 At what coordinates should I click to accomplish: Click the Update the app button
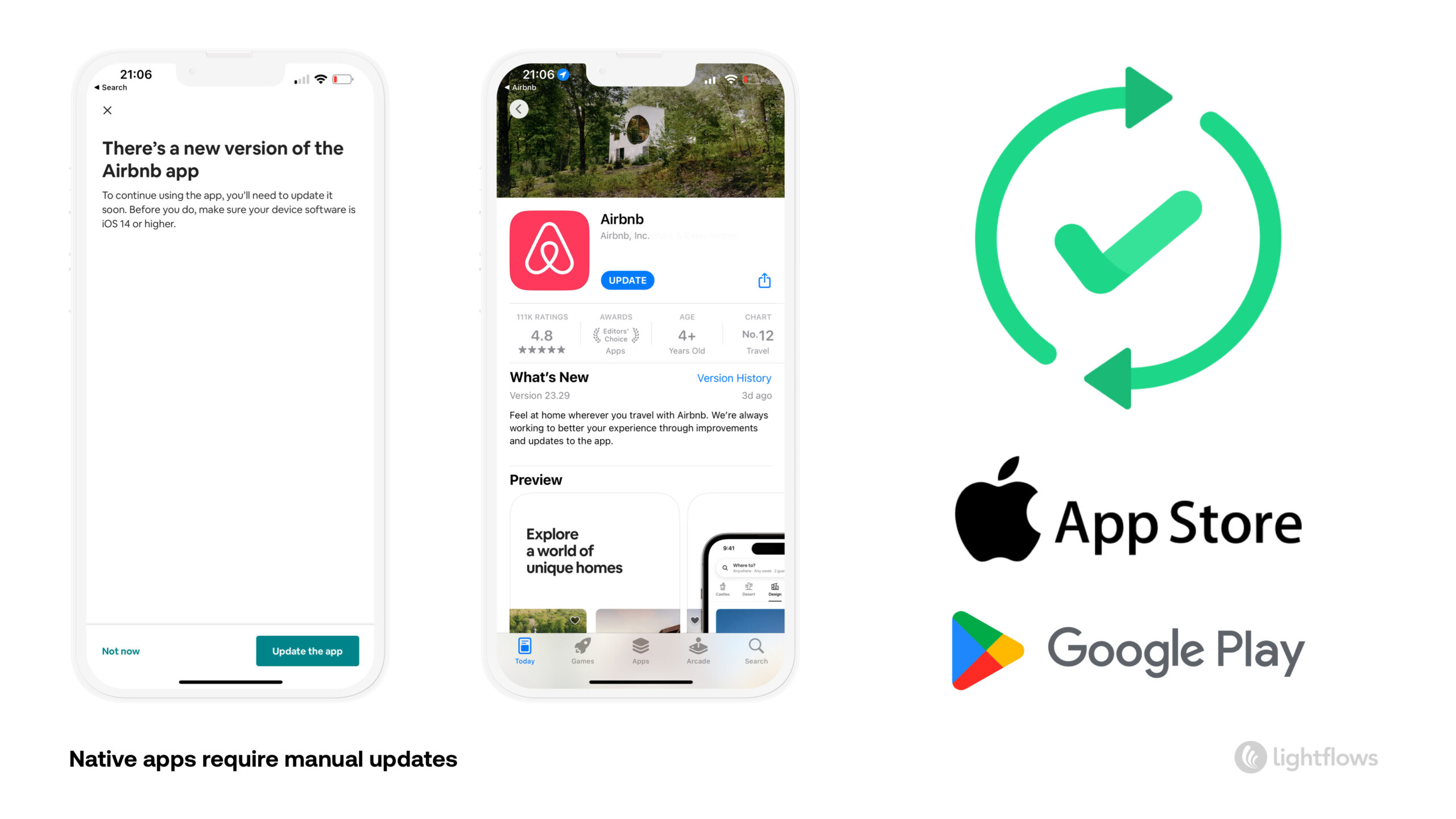[x=308, y=651]
